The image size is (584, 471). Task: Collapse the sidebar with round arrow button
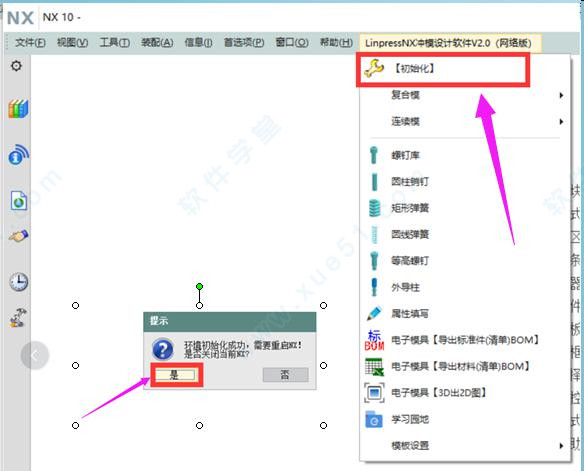pyautogui.click(x=35, y=356)
